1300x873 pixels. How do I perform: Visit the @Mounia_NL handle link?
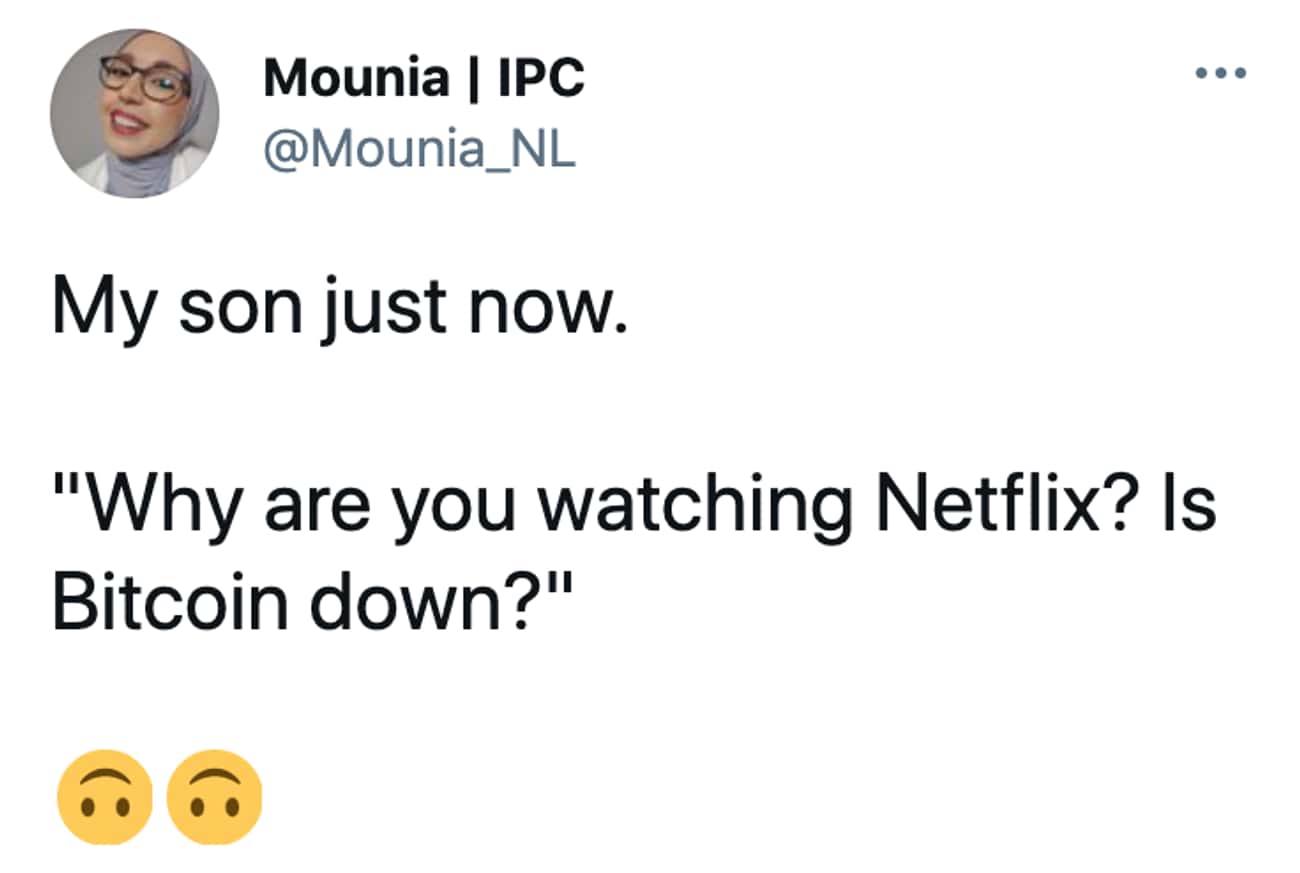[419, 151]
